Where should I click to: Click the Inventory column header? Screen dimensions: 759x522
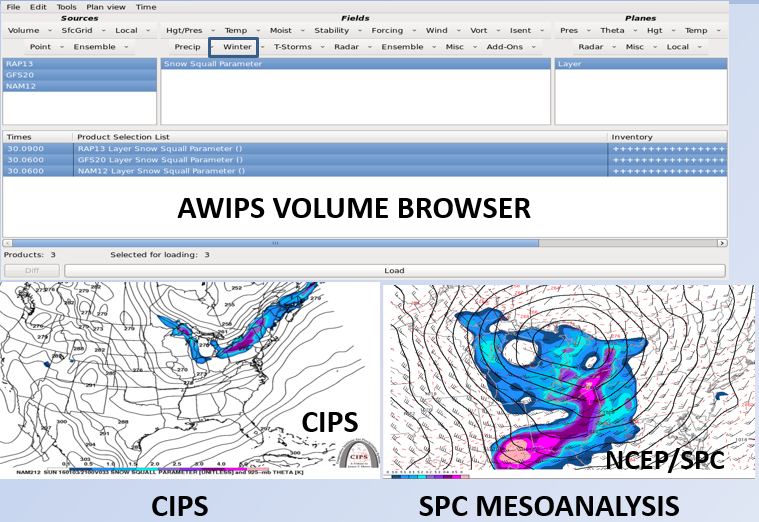pos(667,137)
